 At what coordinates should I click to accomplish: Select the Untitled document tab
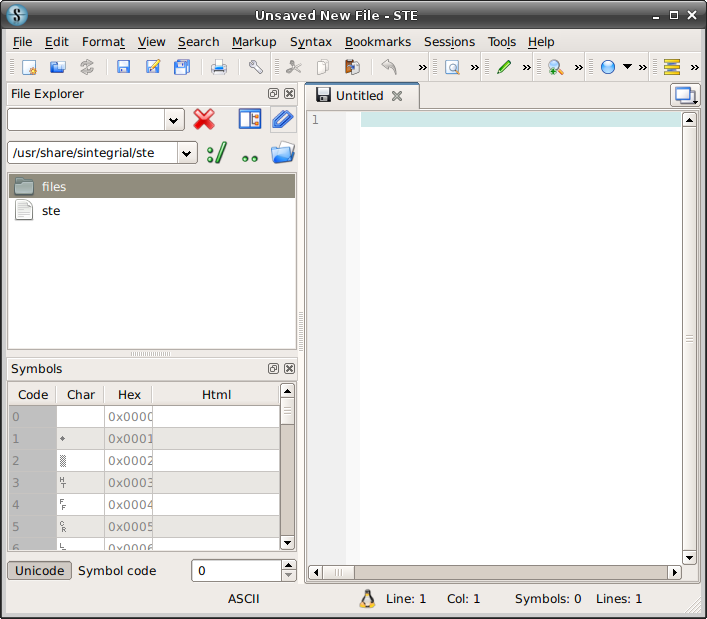(362, 96)
